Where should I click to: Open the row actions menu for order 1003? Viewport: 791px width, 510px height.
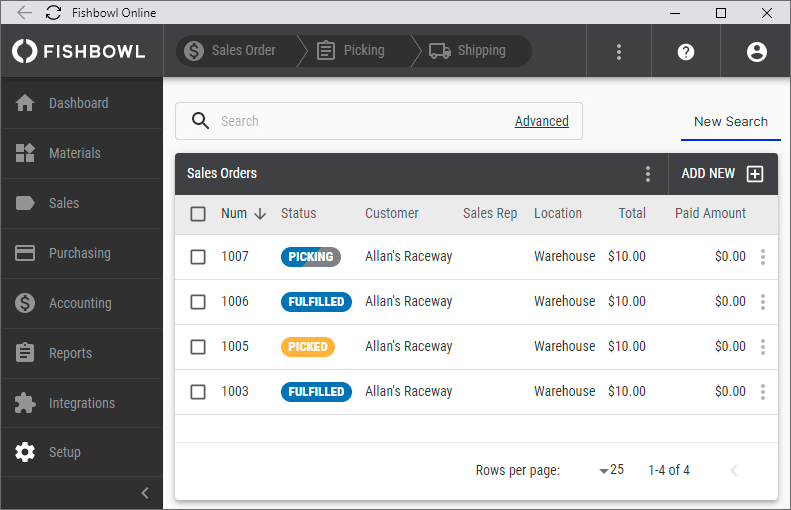[x=763, y=391]
